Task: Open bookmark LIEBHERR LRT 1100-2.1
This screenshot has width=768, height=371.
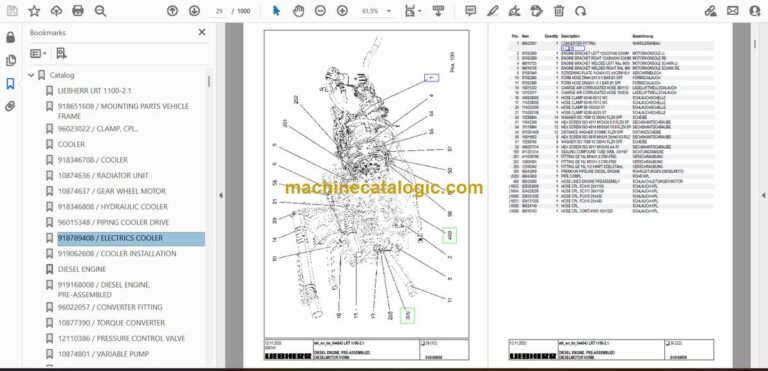Action: tap(95, 91)
